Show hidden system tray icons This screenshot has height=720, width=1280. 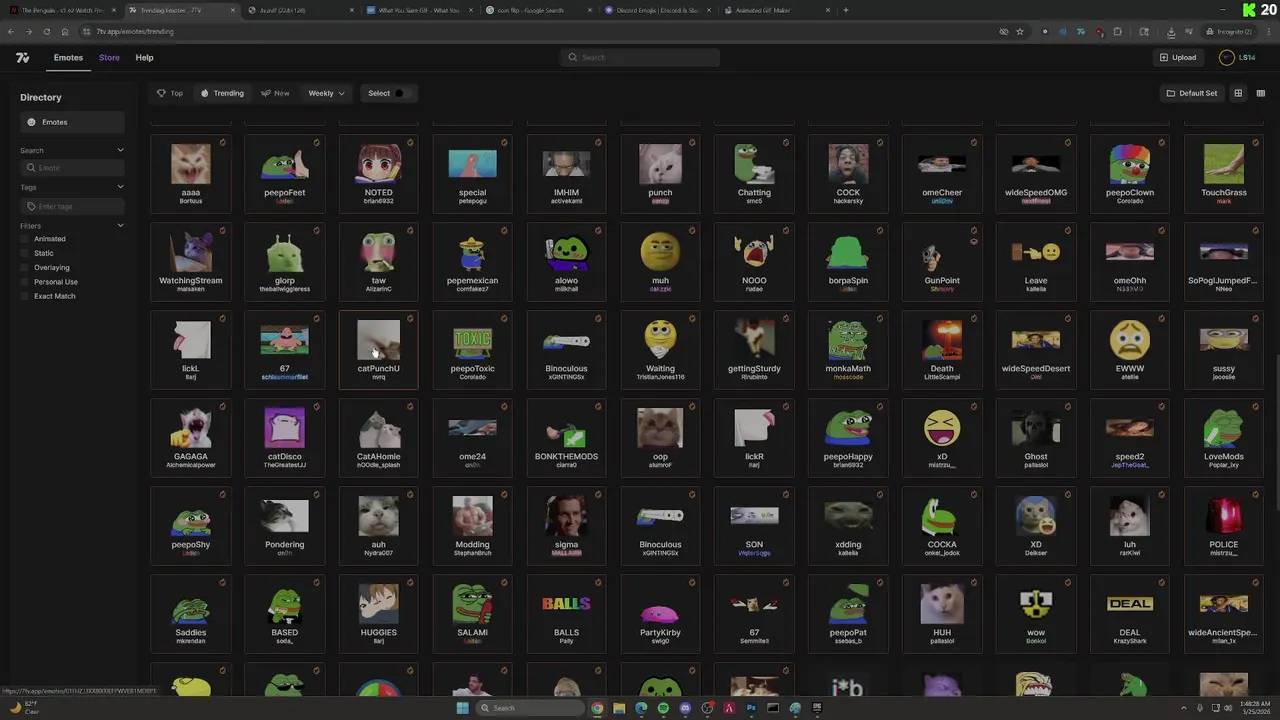1184,708
